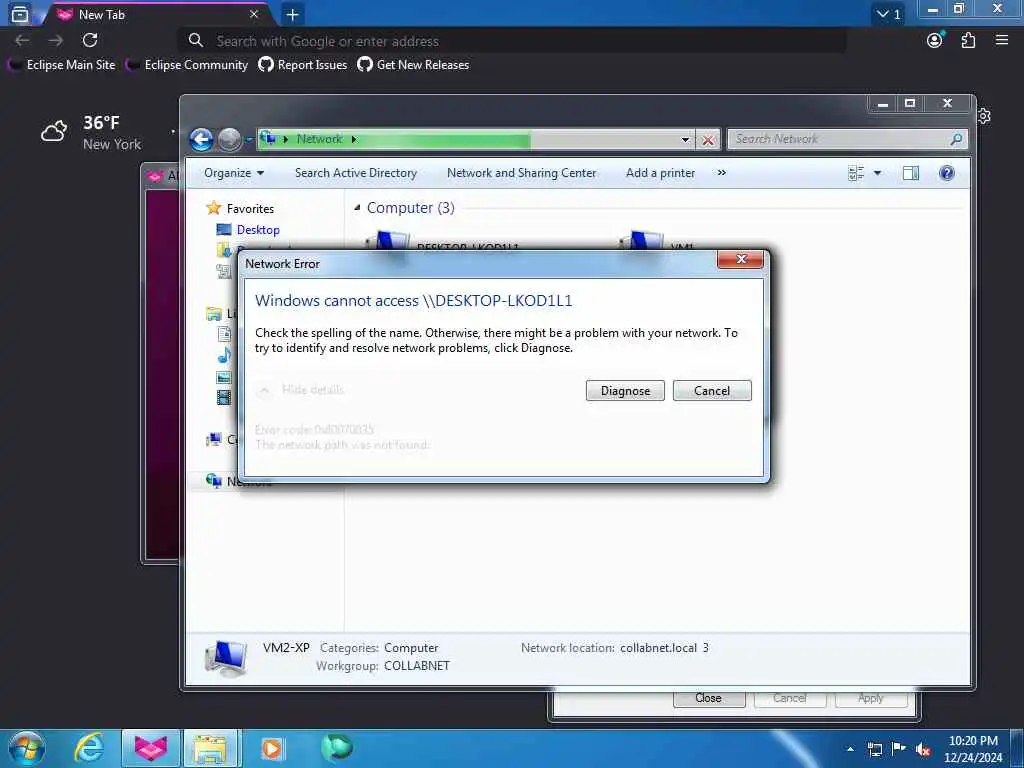Close the New Tab tab
The image size is (1024, 768).
coord(254,14)
